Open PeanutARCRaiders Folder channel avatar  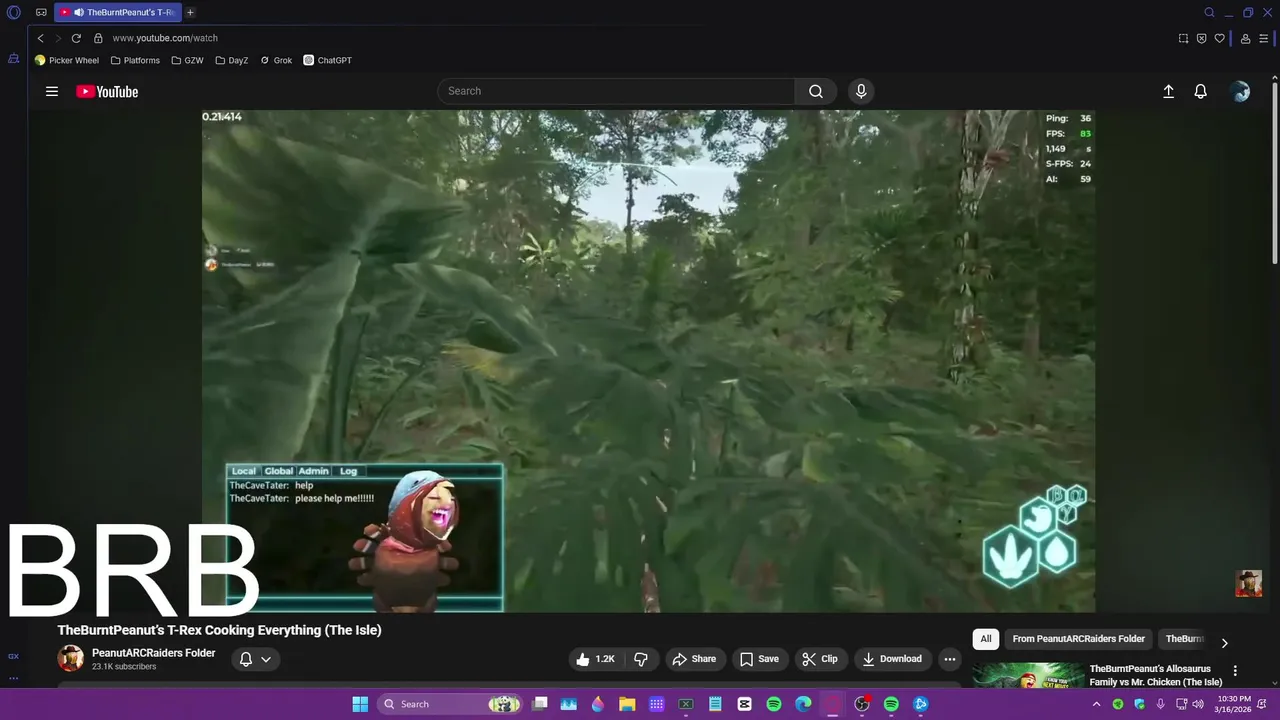(x=70, y=658)
